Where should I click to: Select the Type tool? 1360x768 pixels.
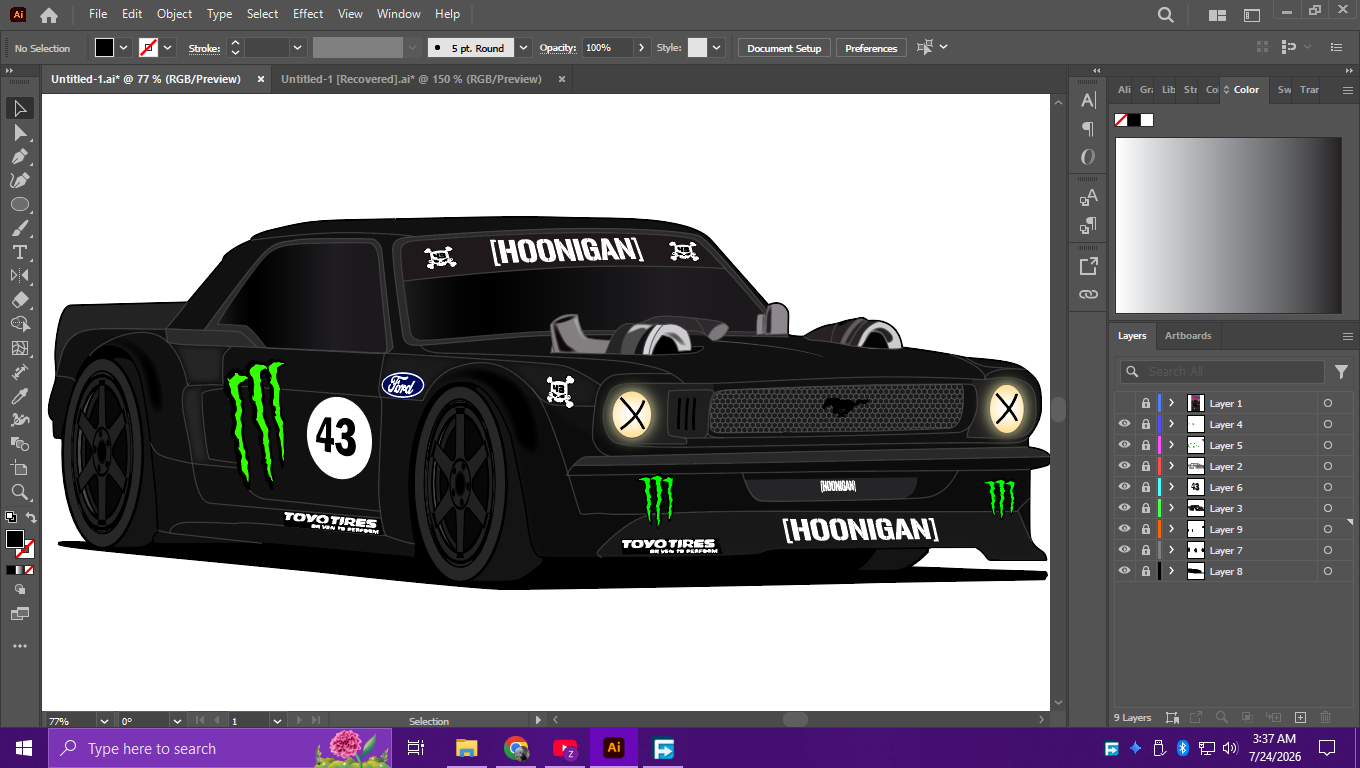(19, 252)
